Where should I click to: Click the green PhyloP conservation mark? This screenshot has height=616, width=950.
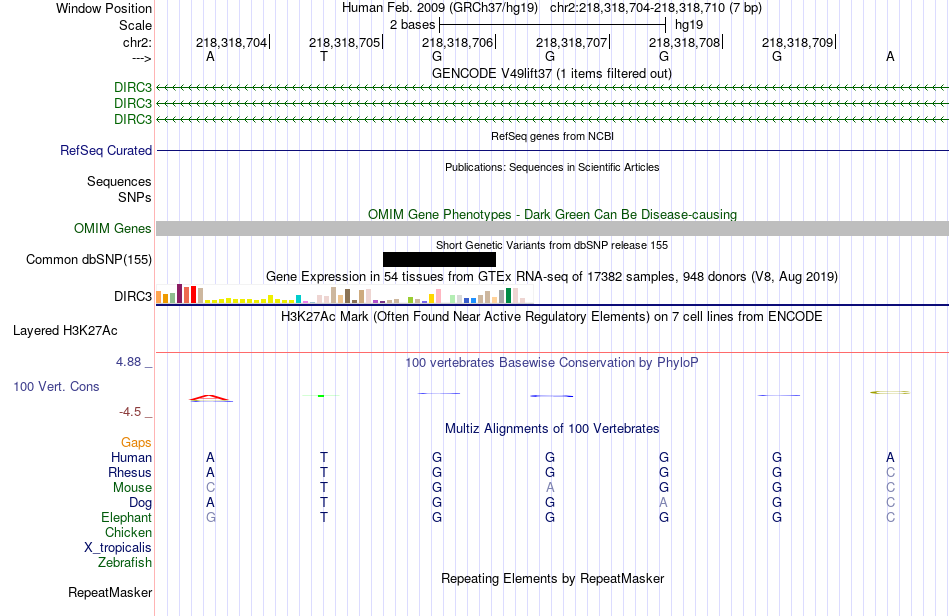coord(321,396)
